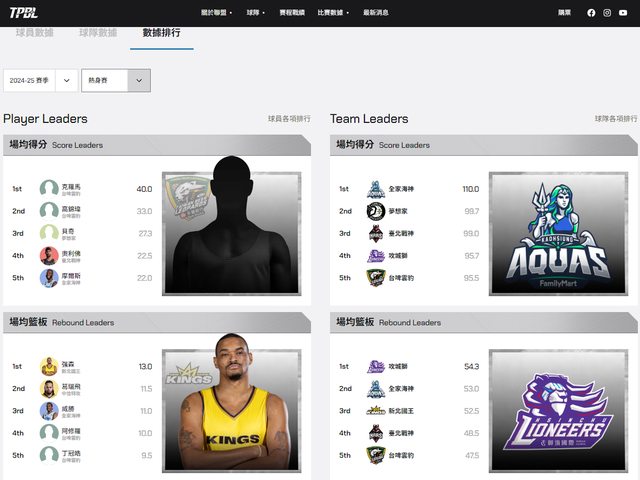Open the TPBL Instagram page icon

[607, 13]
